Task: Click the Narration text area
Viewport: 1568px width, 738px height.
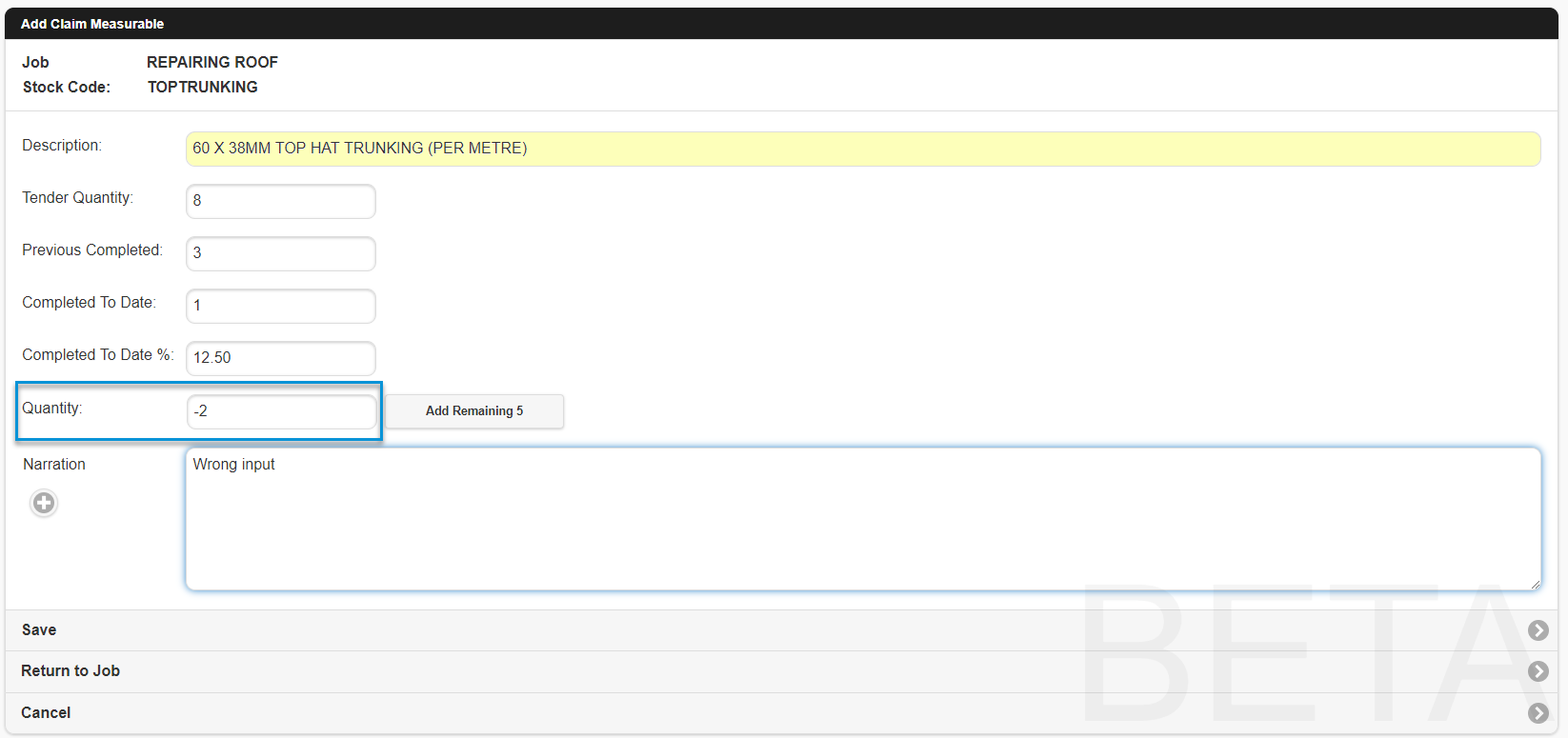Action: point(863,519)
